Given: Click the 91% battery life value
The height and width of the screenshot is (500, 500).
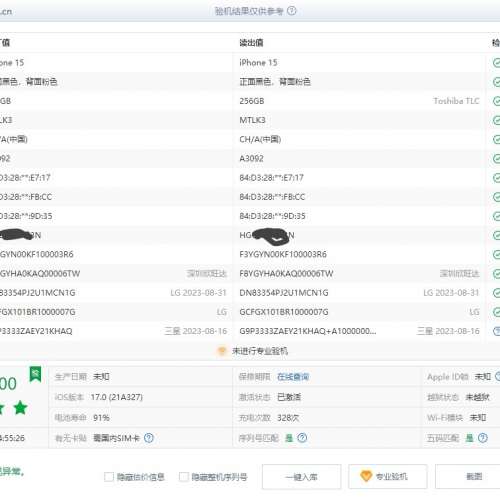Looking at the screenshot, I should (x=101, y=418).
